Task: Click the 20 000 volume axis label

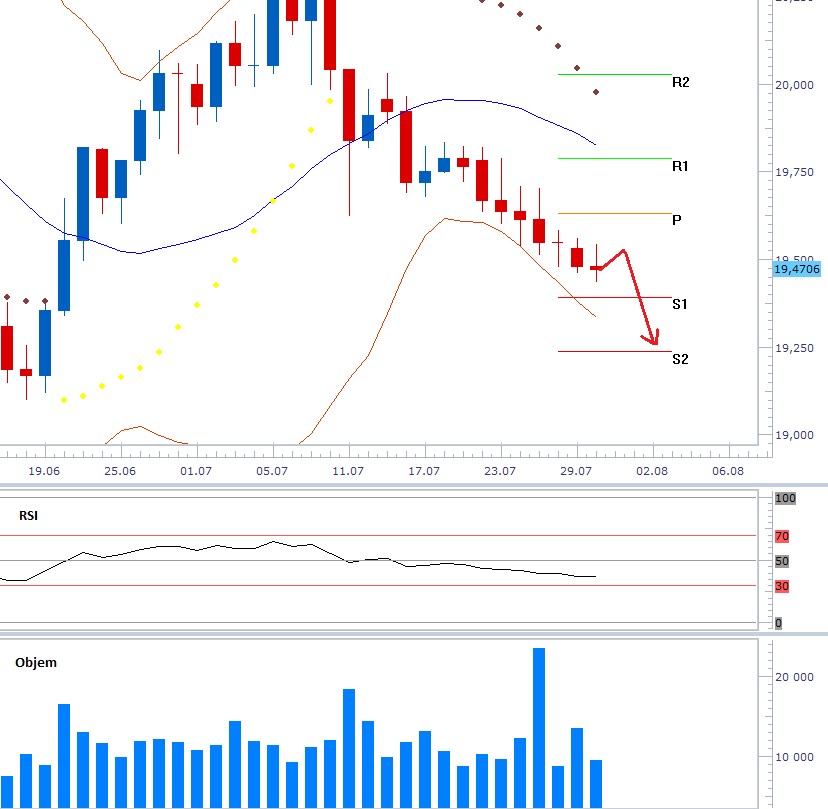Action: [x=794, y=677]
